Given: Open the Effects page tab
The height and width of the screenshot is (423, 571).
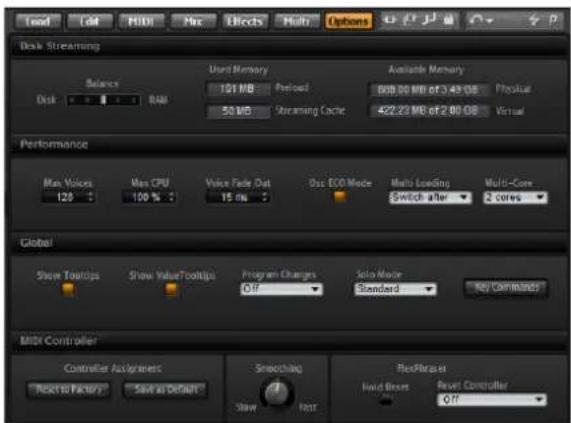Looking at the screenshot, I should coord(245,21).
